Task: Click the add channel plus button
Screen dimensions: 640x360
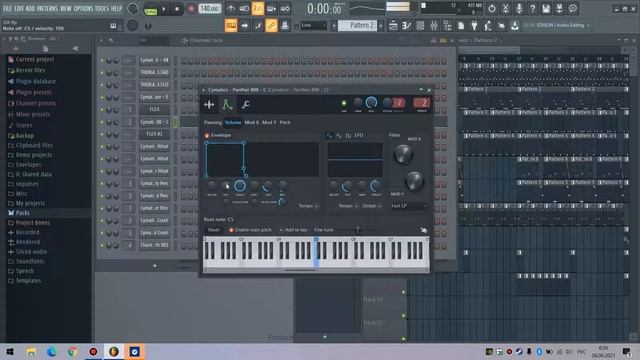Action: pyautogui.click(x=155, y=266)
